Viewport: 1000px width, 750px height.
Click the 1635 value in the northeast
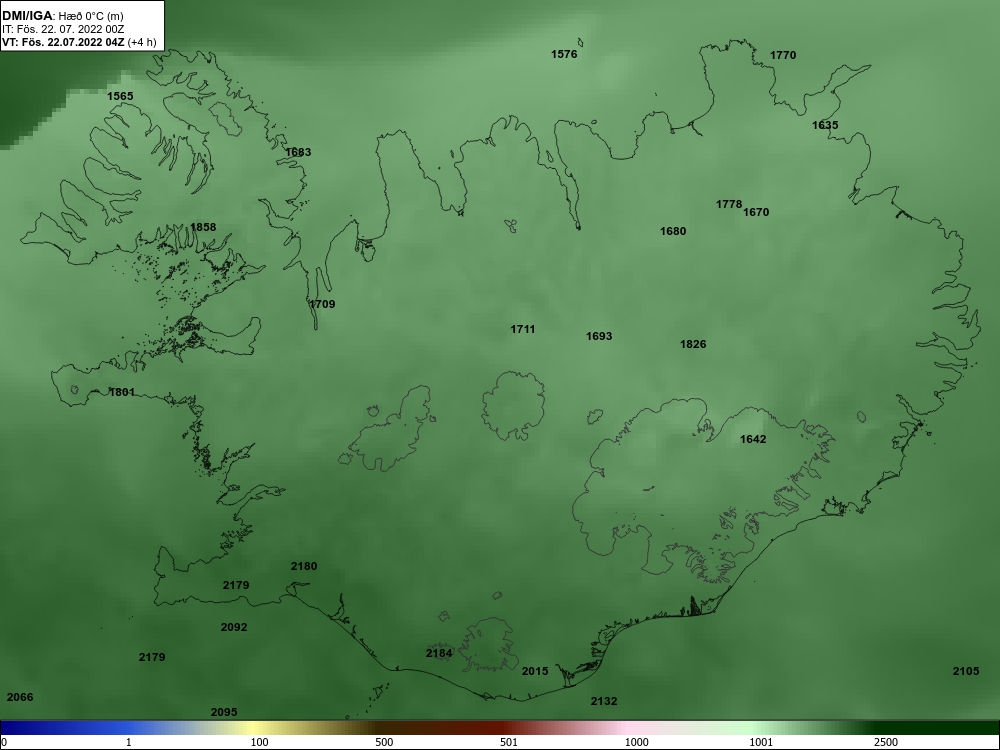pos(825,125)
